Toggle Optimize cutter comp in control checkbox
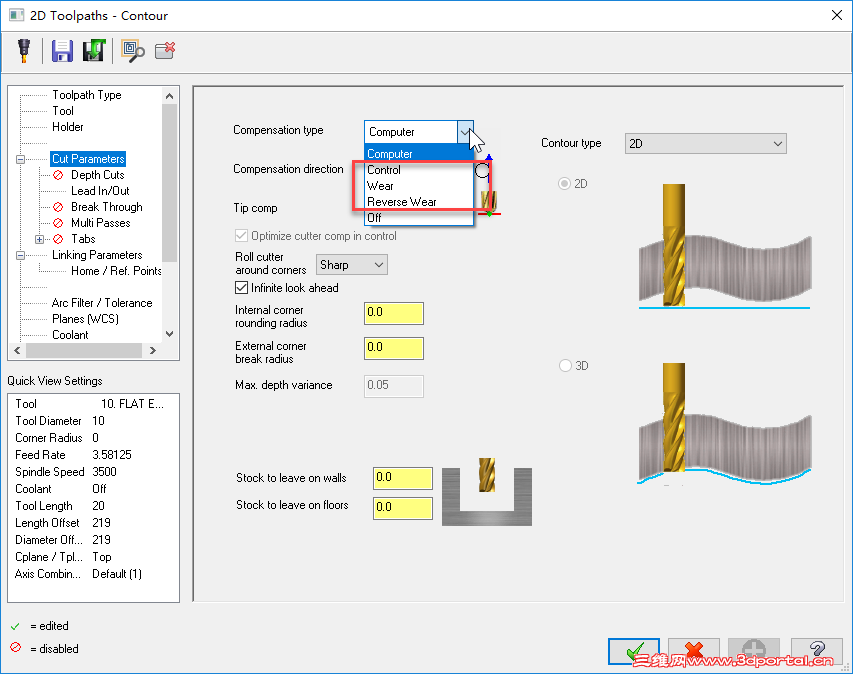 (x=241, y=236)
